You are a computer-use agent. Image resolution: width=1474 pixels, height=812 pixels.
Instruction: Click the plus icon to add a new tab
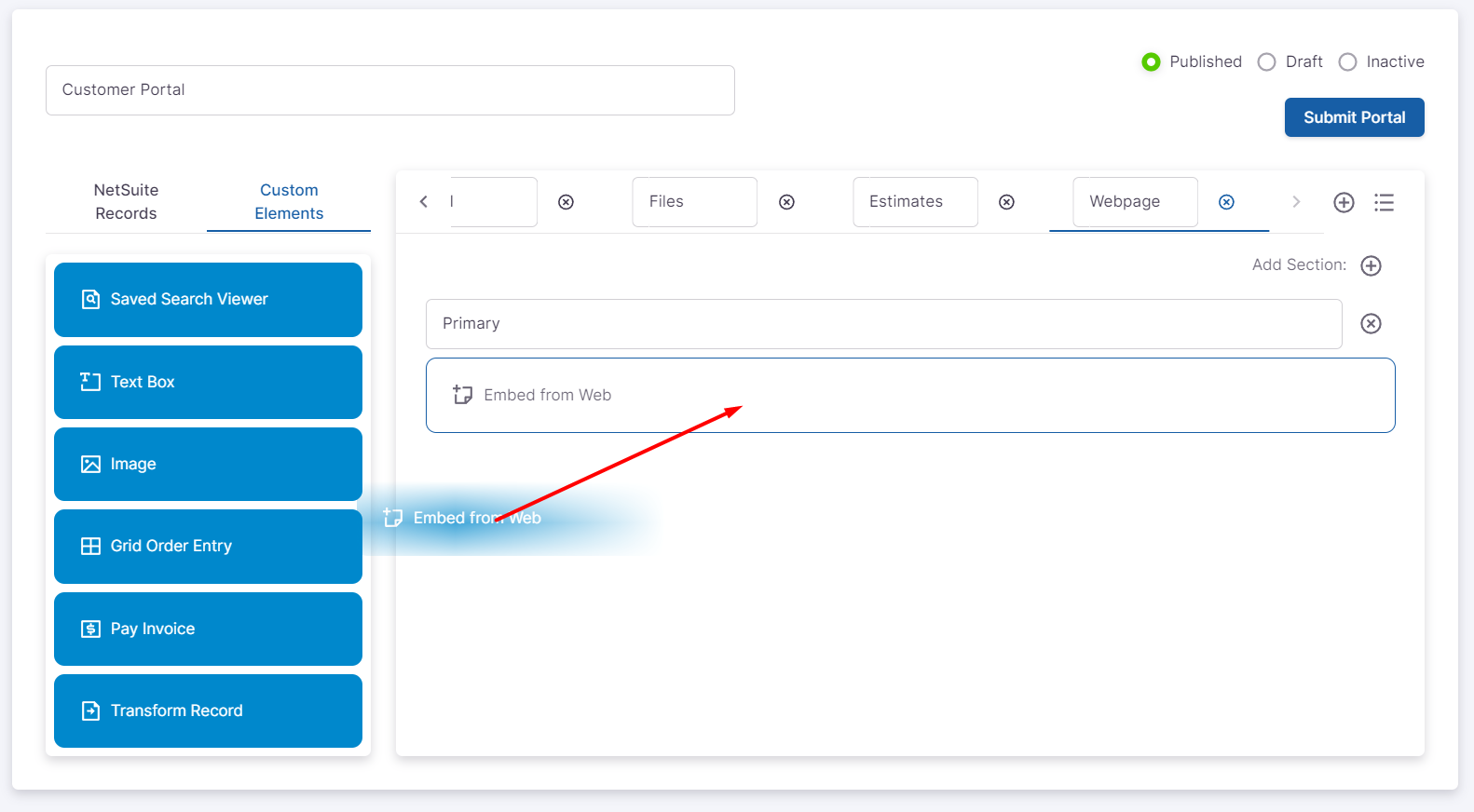click(x=1344, y=202)
